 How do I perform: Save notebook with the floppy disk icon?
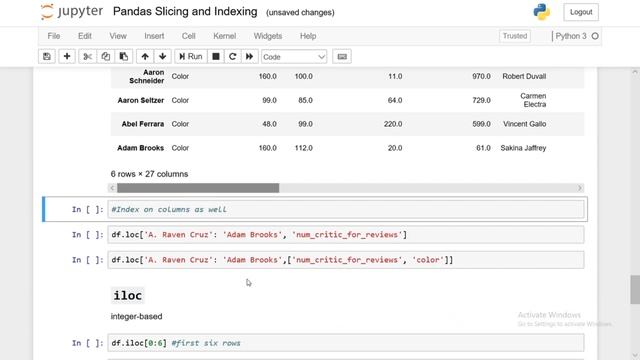click(47, 57)
